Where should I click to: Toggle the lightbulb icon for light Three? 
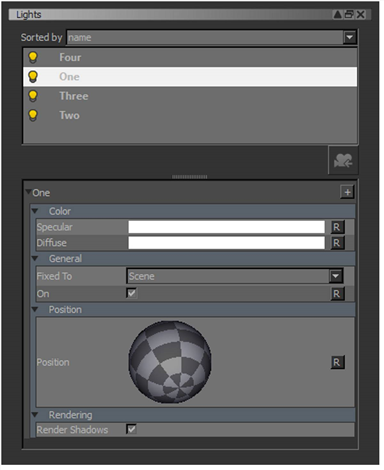point(33,96)
